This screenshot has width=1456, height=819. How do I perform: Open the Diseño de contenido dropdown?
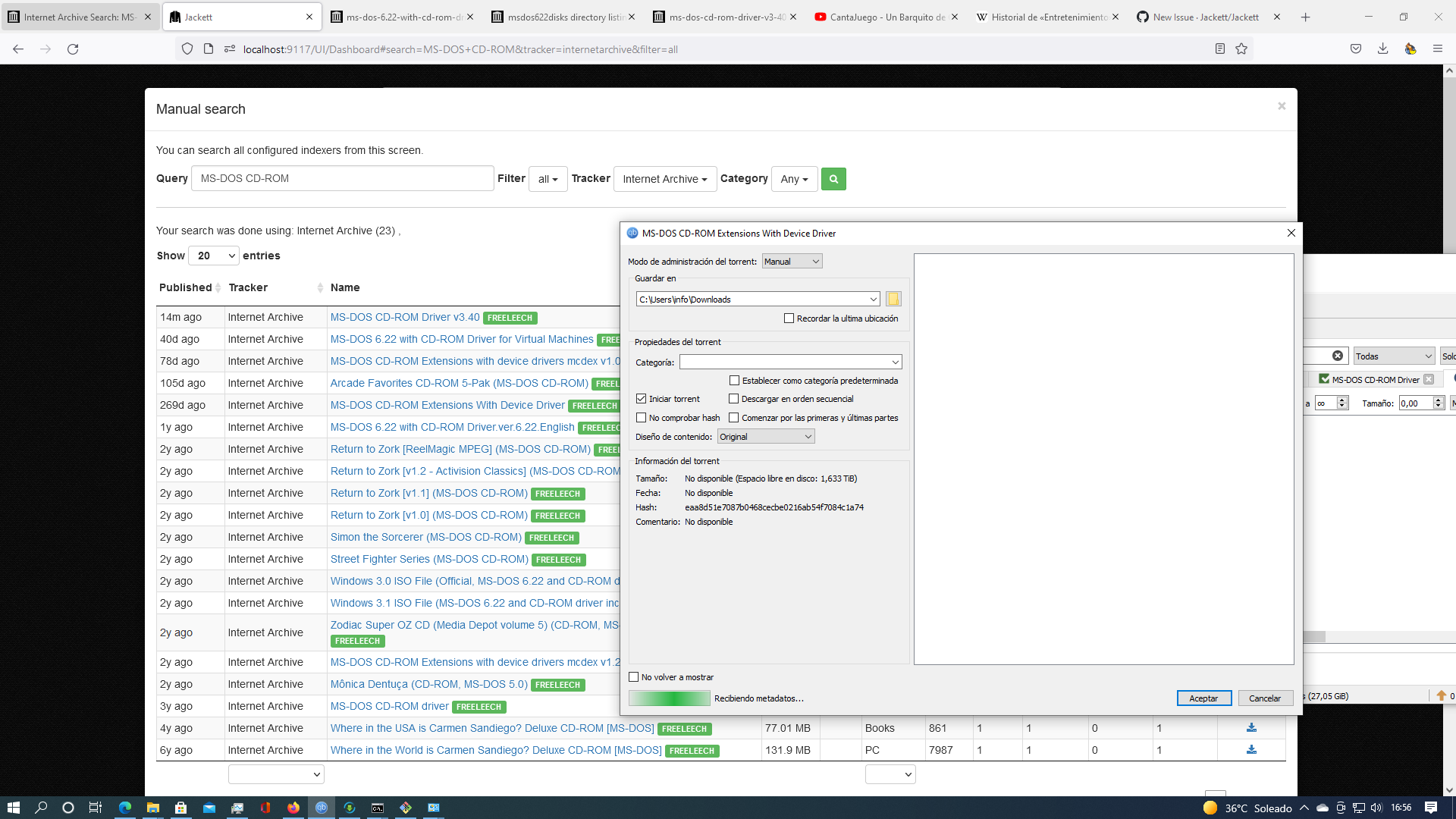[x=765, y=437]
